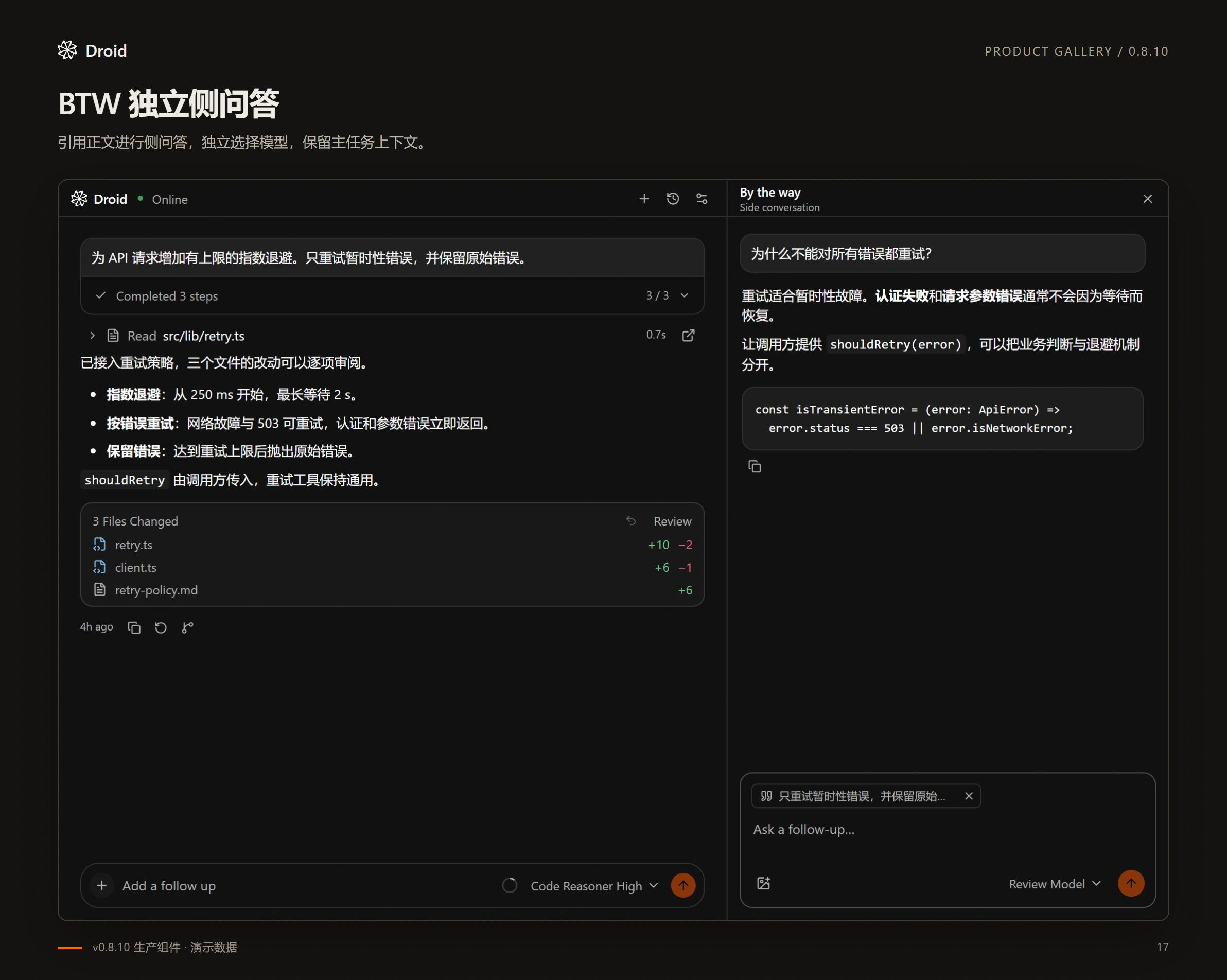Screen dimensions: 1227x980
Task: Click the checkmark next to Completed 3 steps
Action: click(x=101, y=295)
